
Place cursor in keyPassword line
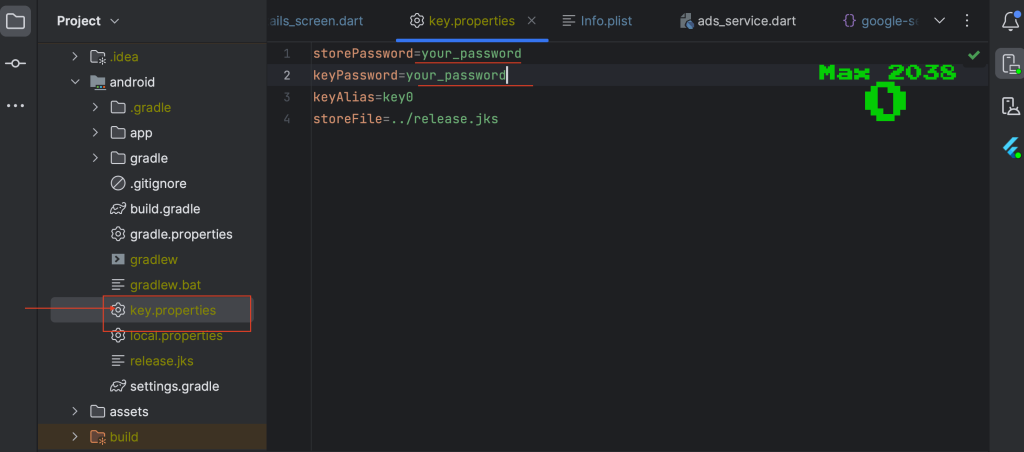click(409, 75)
